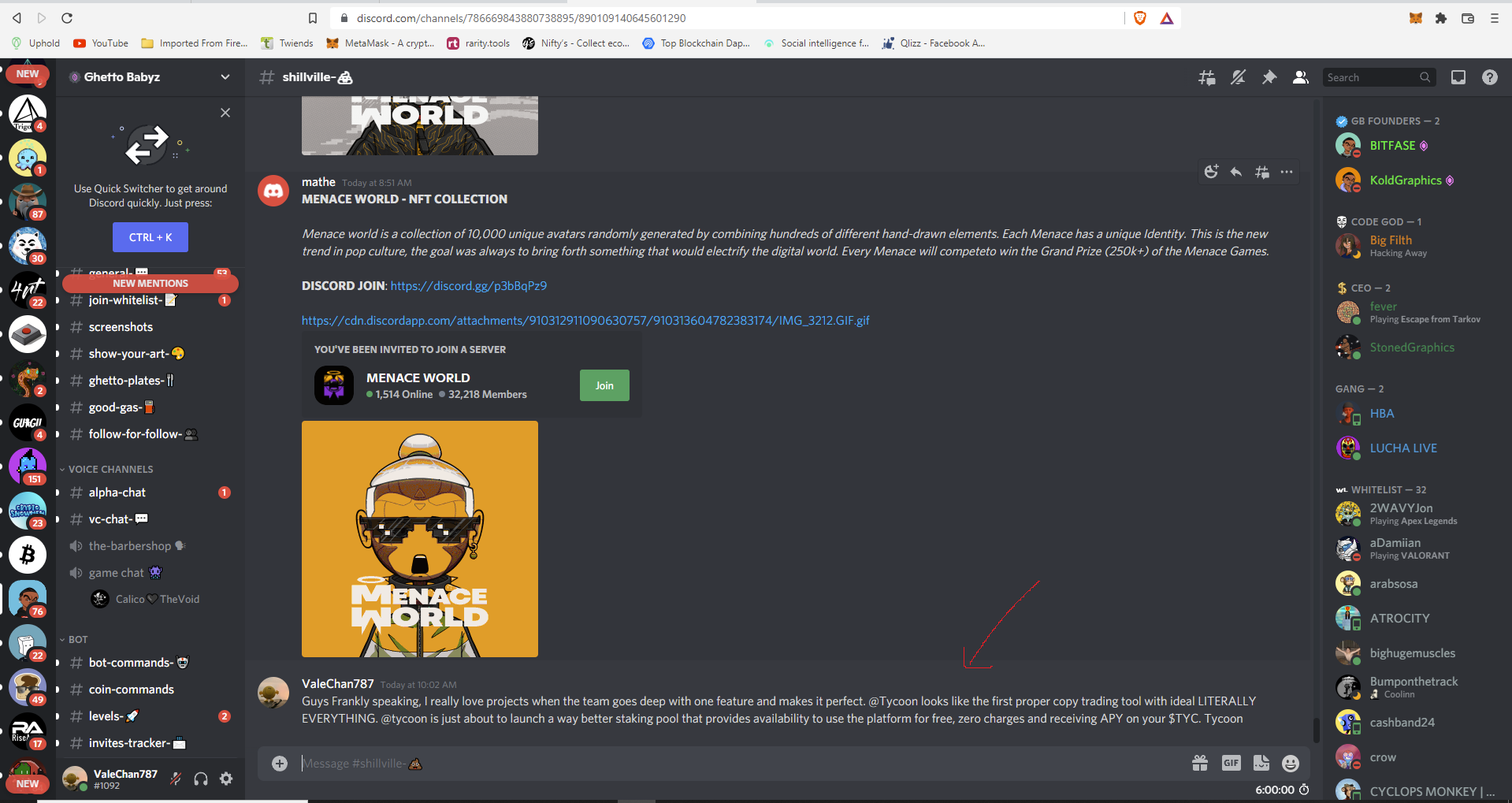Open the alpha-chat channel
The image size is (1512, 803).
click(150, 493)
